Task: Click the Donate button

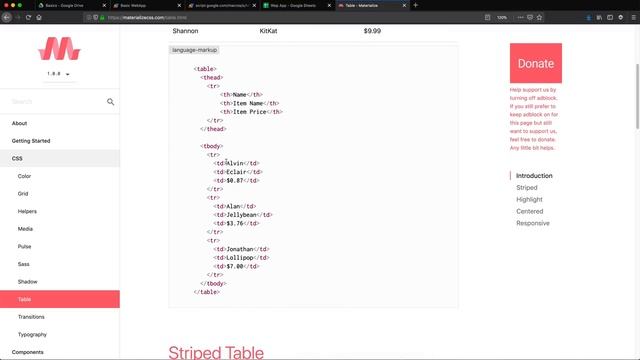Action: [536, 63]
